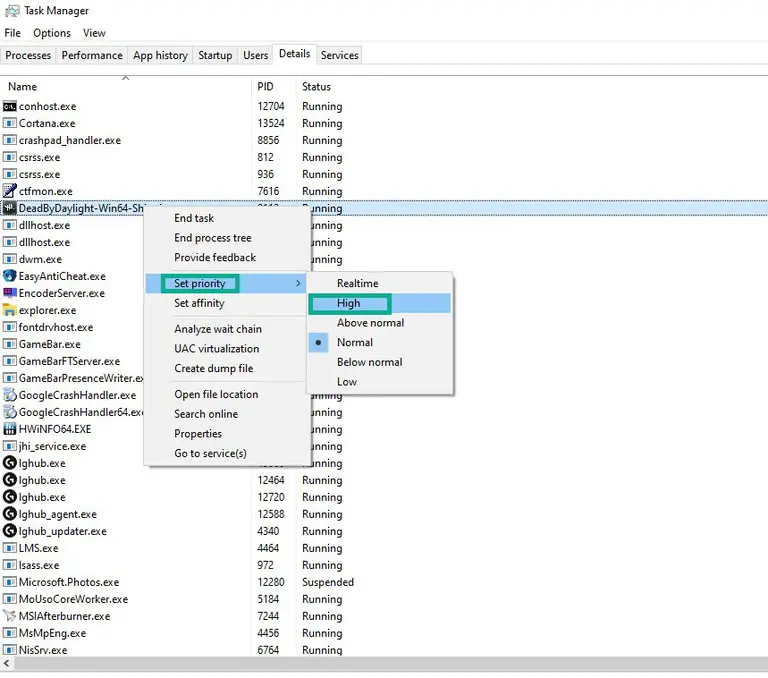The image size is (768, 678).
Task: Select Provide feedback menu entry
Action: click(227, 257)
